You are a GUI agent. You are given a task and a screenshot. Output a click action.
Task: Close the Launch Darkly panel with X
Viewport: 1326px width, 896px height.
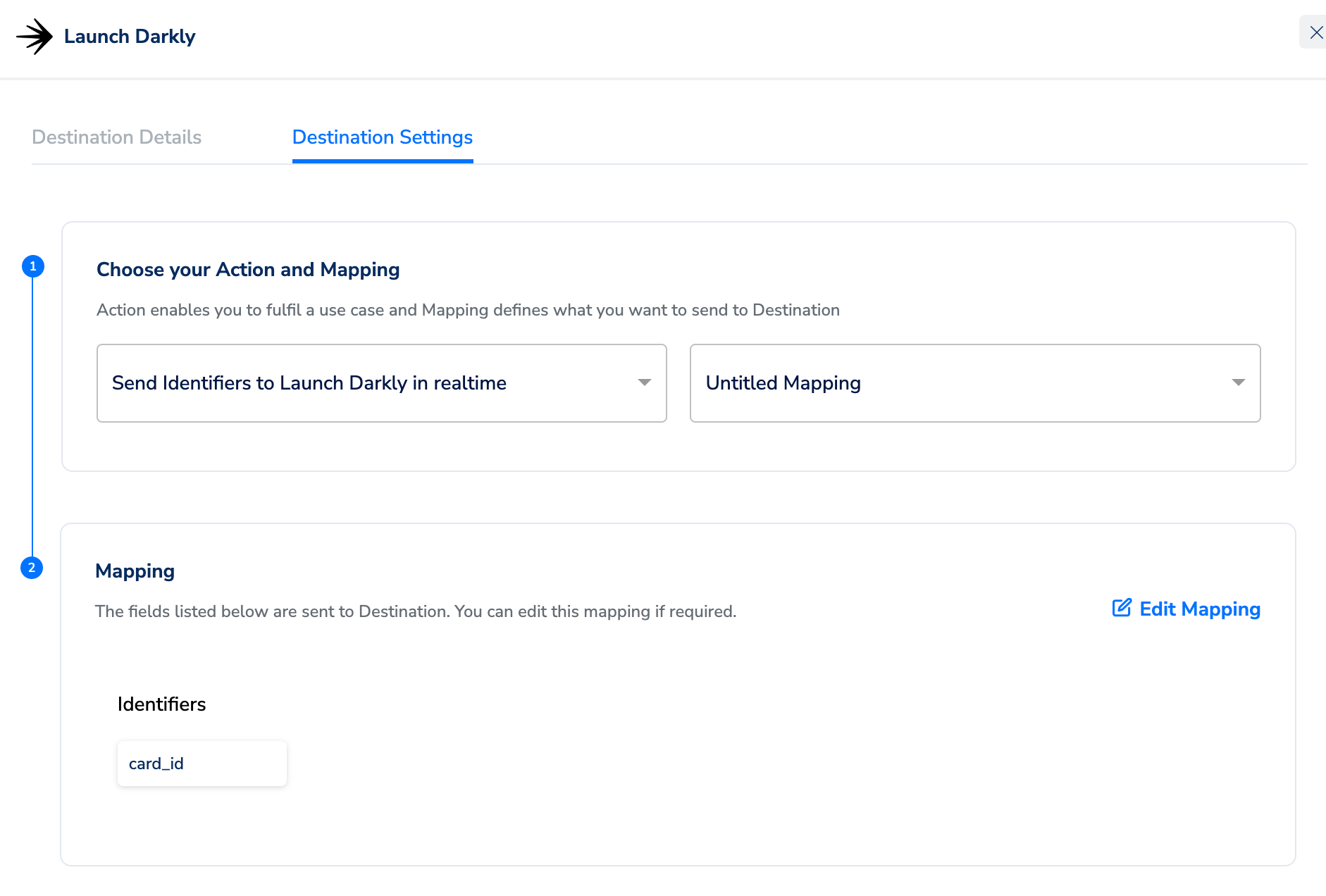tap(1315, 32)
